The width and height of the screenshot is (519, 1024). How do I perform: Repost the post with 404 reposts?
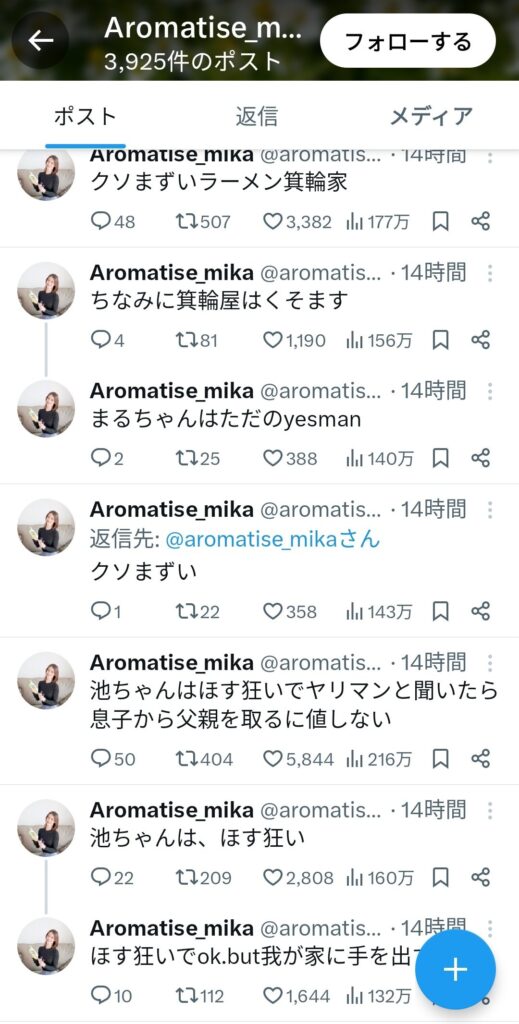(204, 759)
